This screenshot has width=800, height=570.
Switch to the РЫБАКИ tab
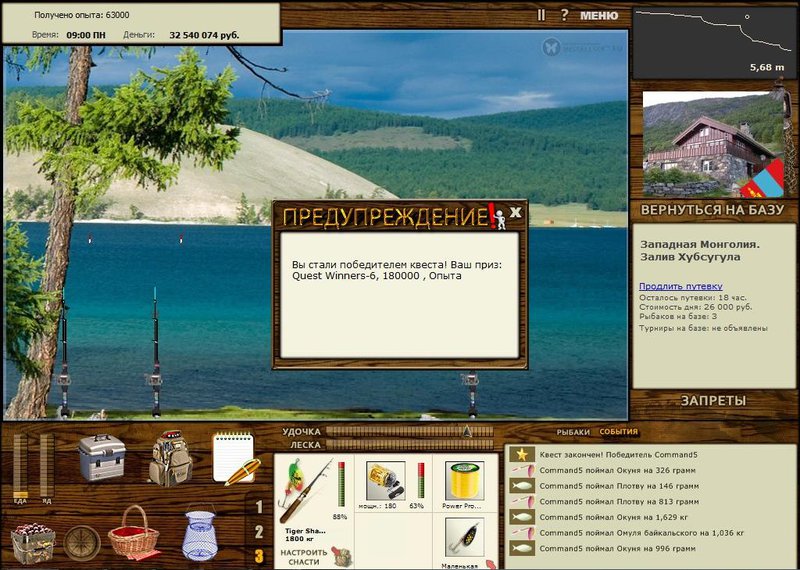[573, 432]
